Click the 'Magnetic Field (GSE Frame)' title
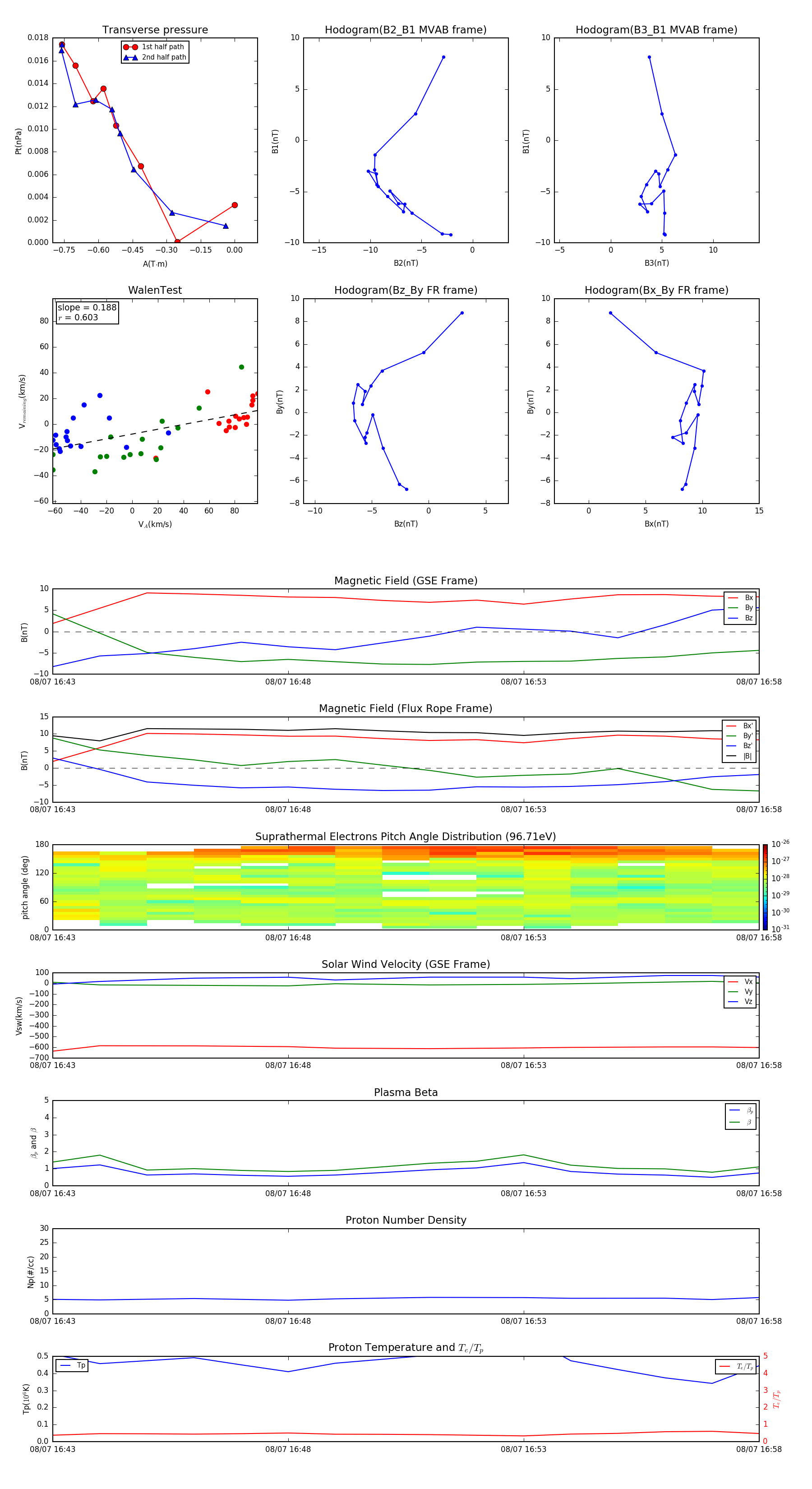The height and width of the screenshot is (1489, 812). (406, 581)
